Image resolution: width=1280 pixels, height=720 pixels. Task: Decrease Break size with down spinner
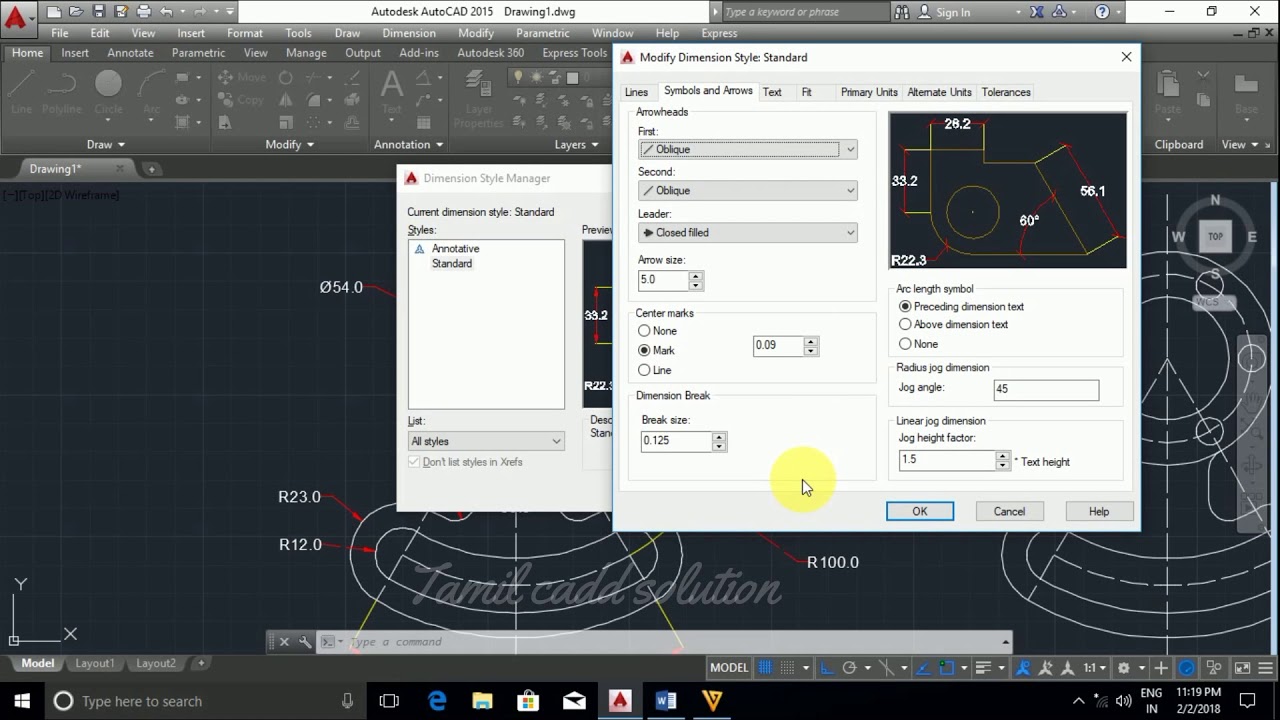tap(719, 446)
